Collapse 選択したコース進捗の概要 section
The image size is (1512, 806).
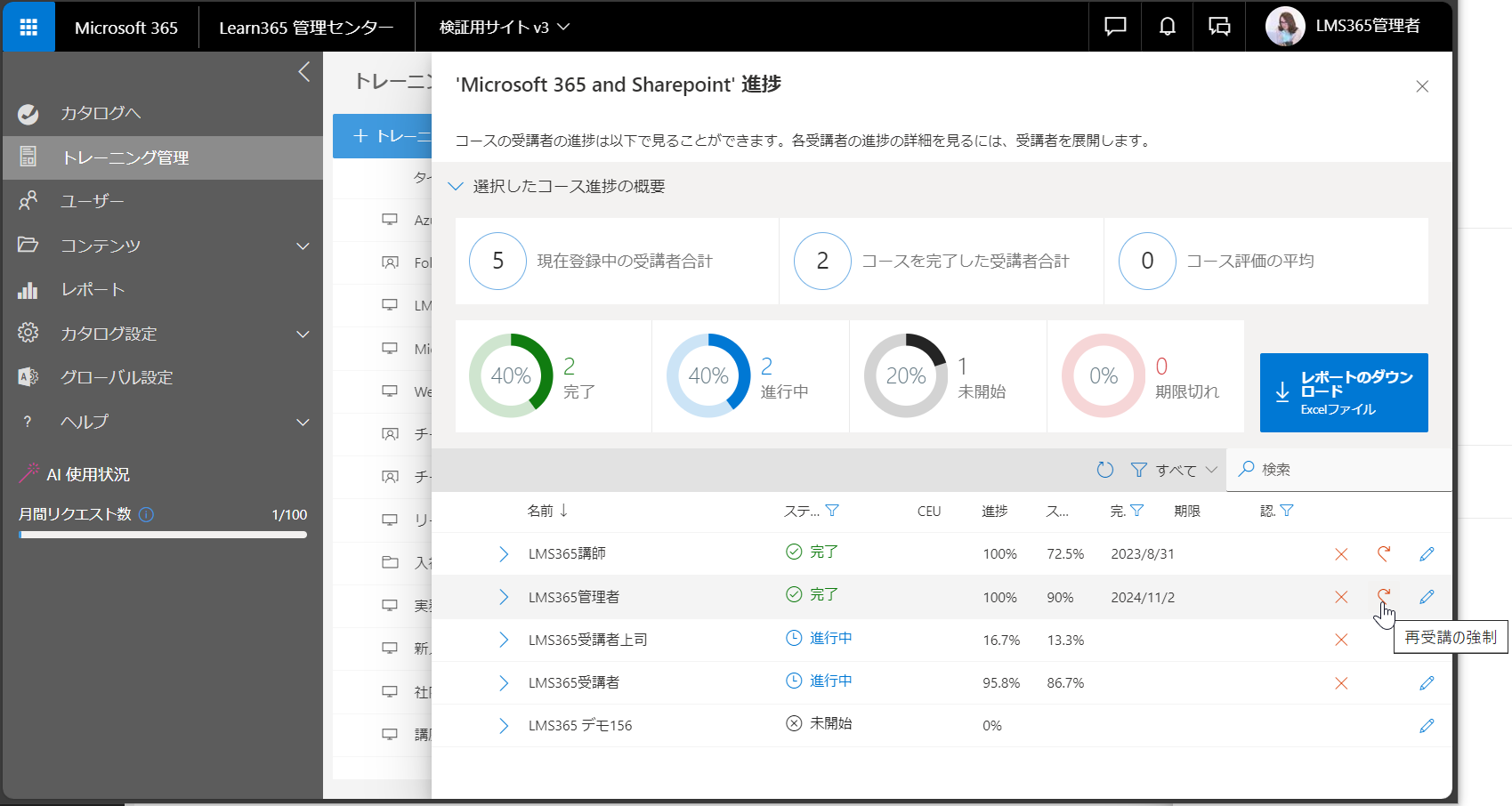[x=456, y=186]
